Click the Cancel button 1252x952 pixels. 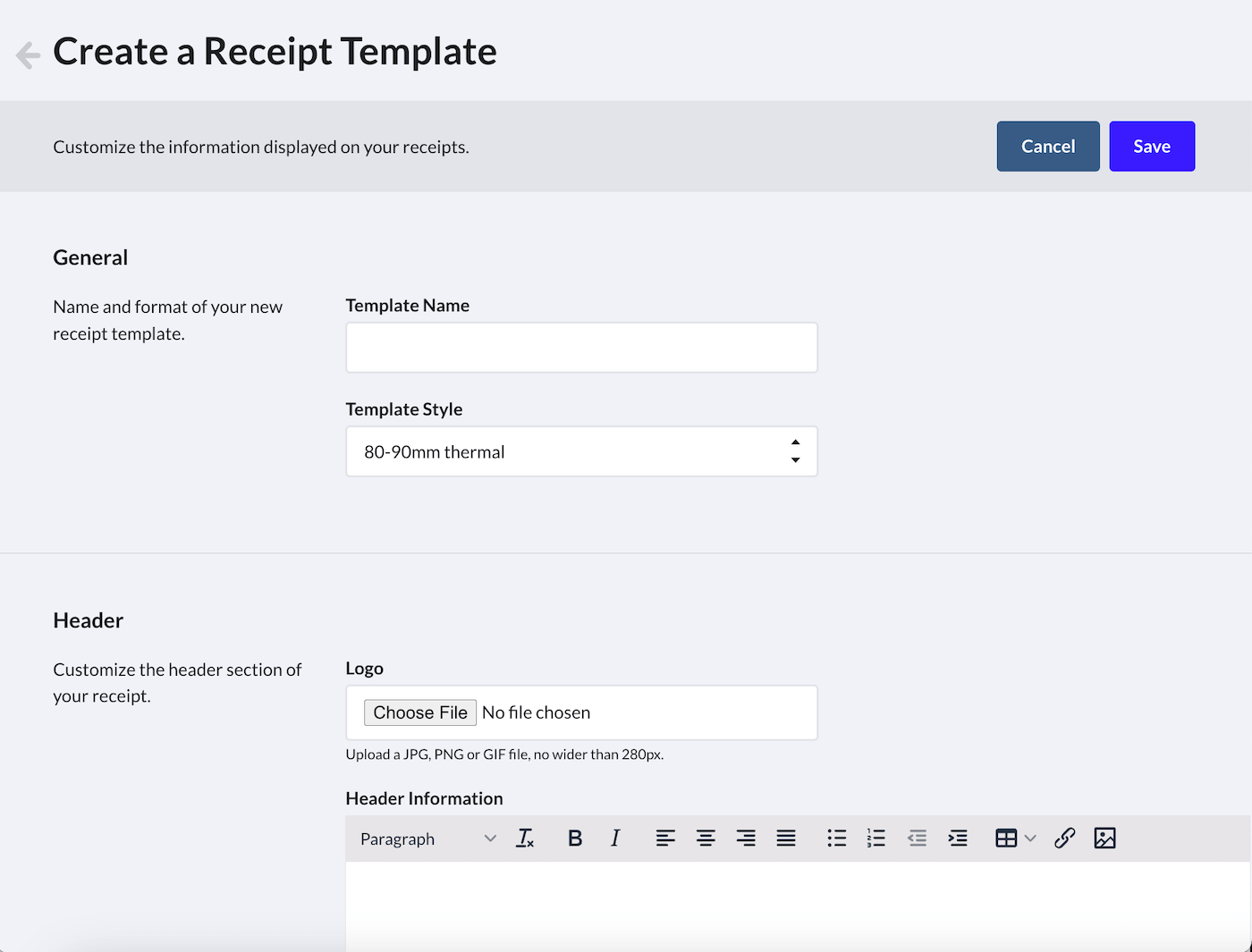click(x=1048, y=147)
